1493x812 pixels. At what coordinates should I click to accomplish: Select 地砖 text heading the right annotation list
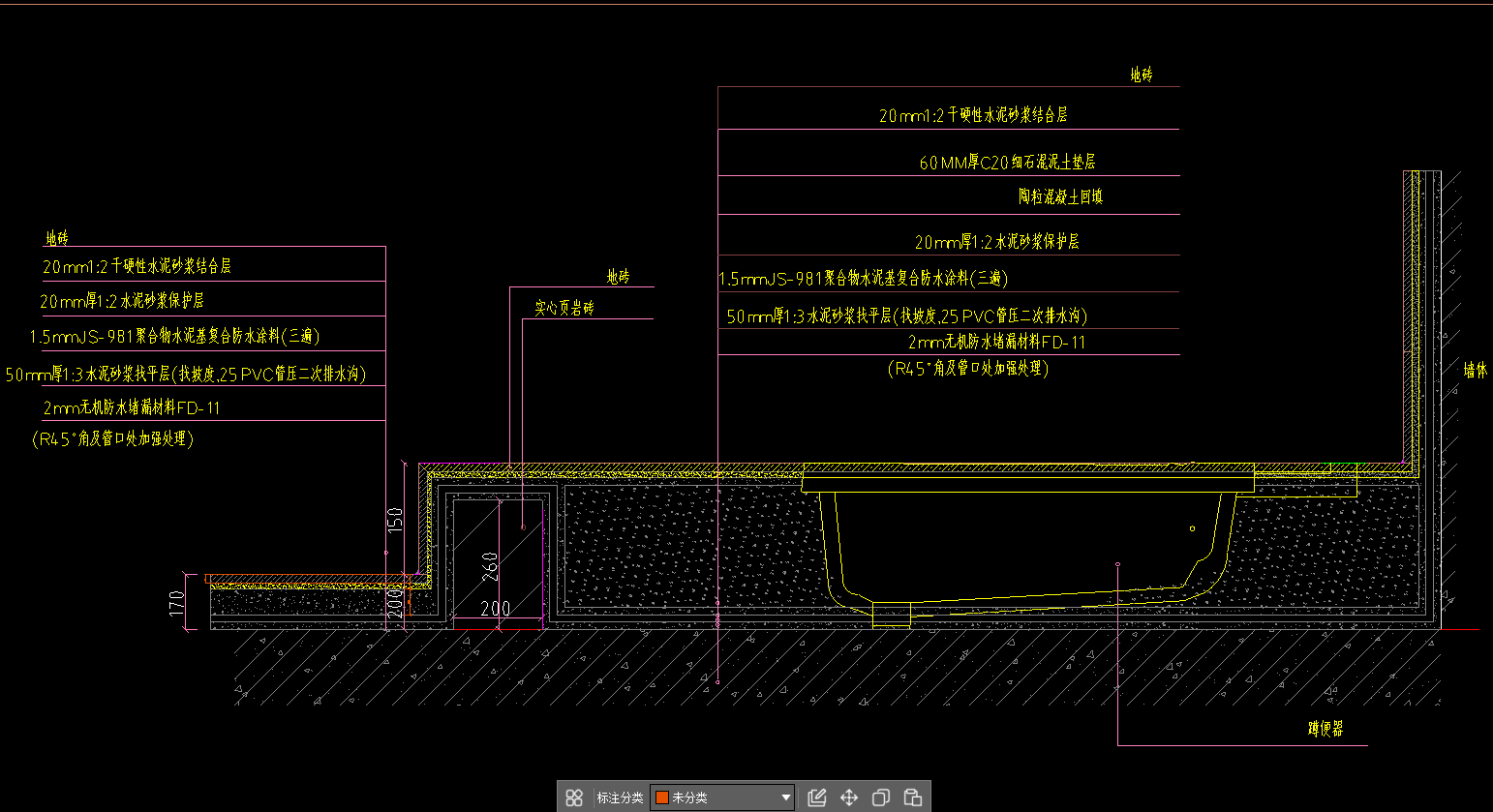1142,75
